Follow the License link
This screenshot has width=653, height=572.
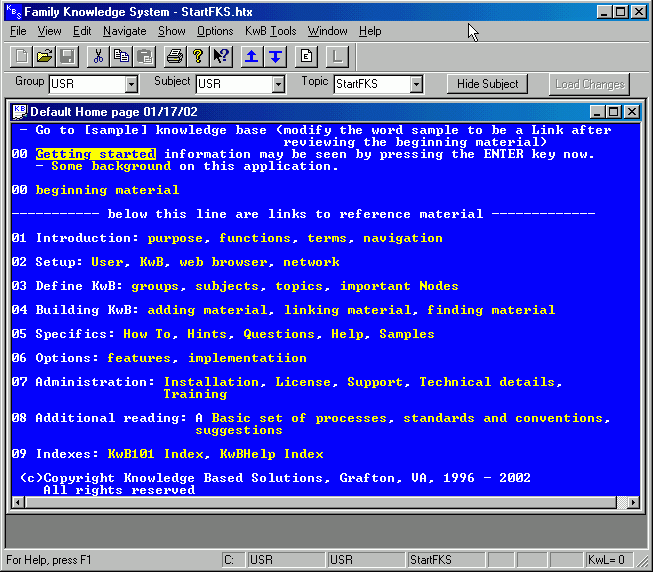pos(303,382)
